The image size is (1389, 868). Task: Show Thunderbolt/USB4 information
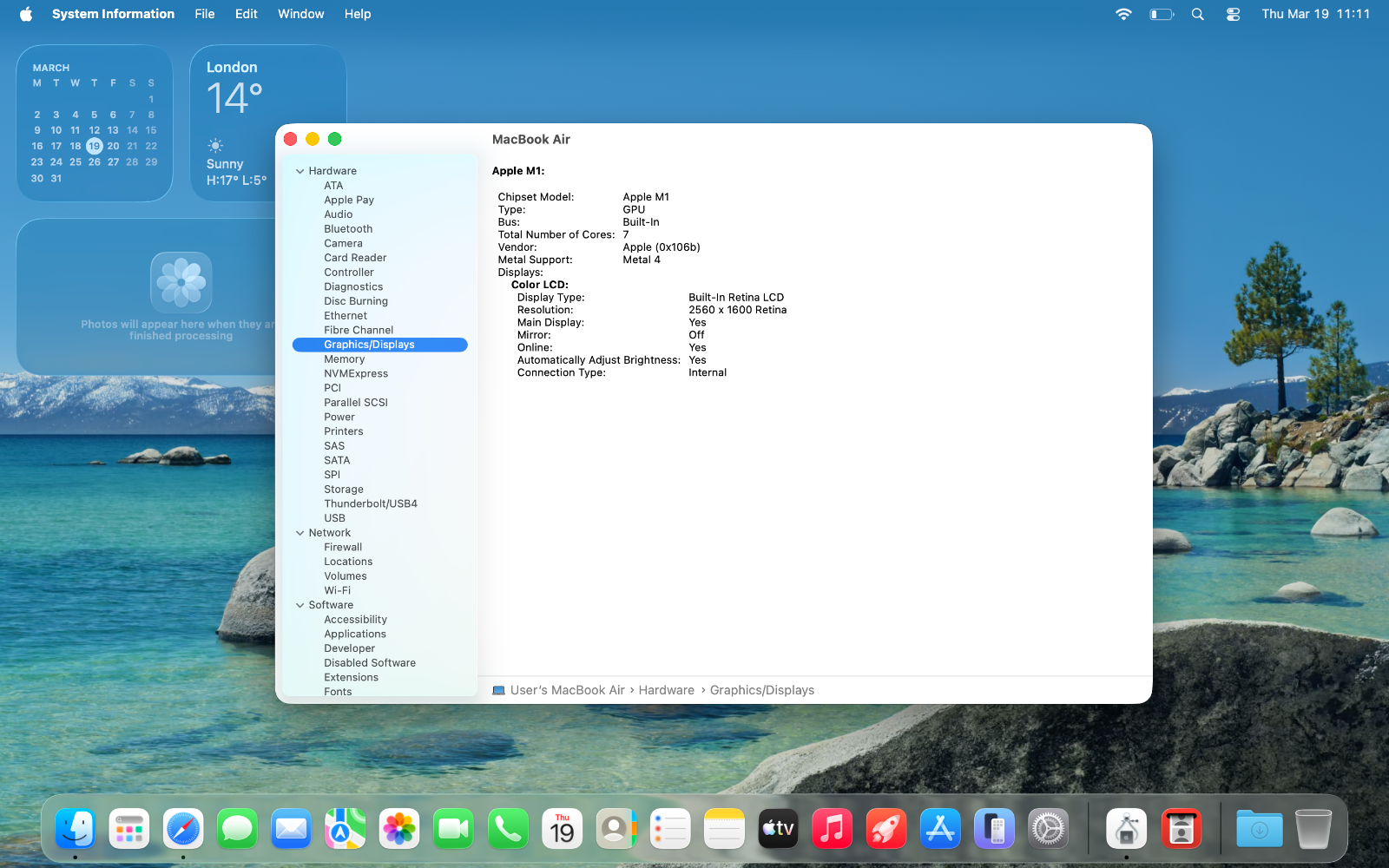[380, 503]
